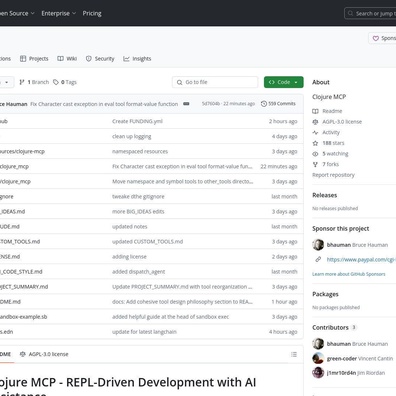This screenshot has width=396, height=396.
Task: Expand the commit message ellipsis icon
Action: coord(186,104)
